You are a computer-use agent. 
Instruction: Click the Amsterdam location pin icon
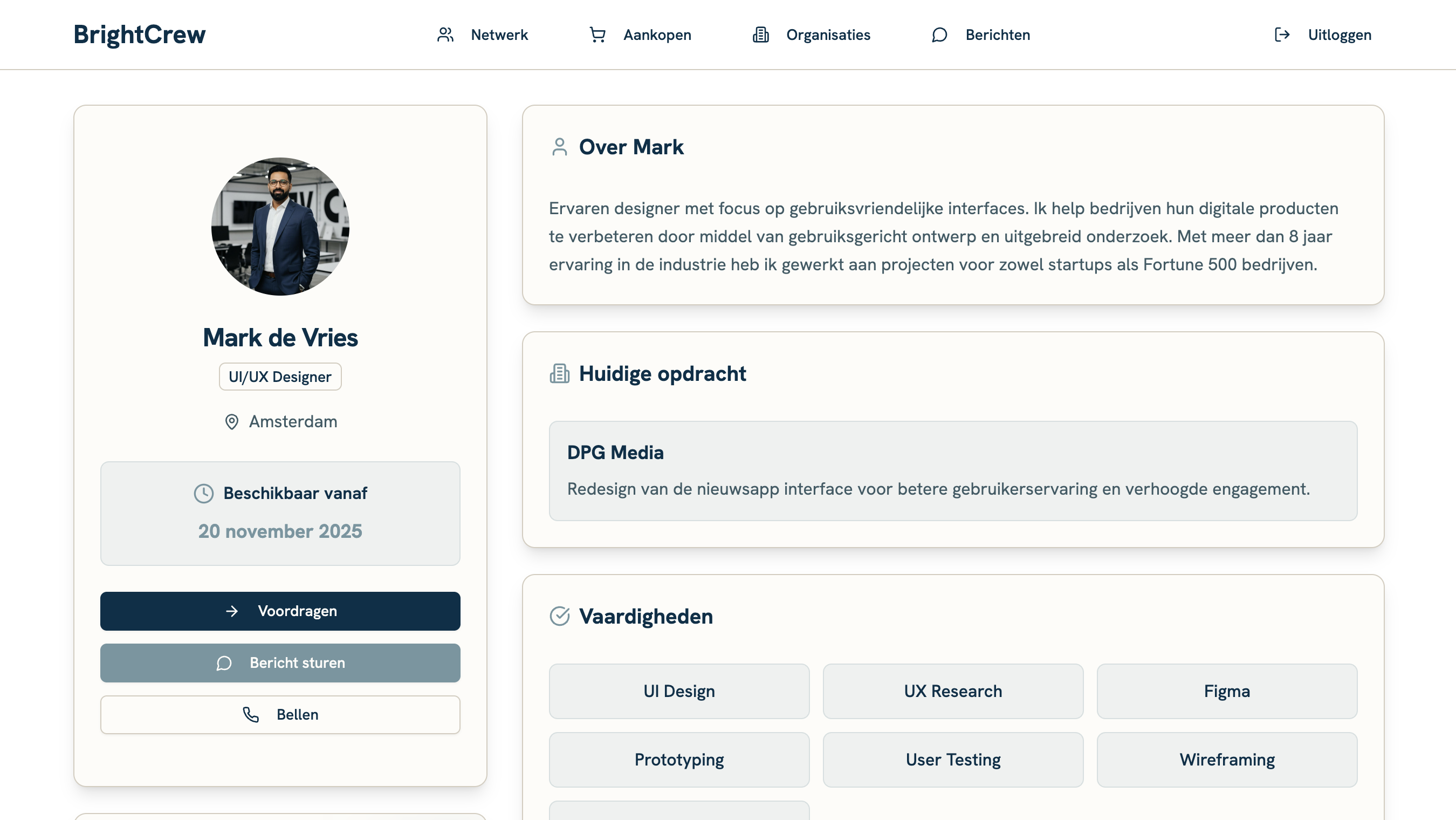click(232, 422)
